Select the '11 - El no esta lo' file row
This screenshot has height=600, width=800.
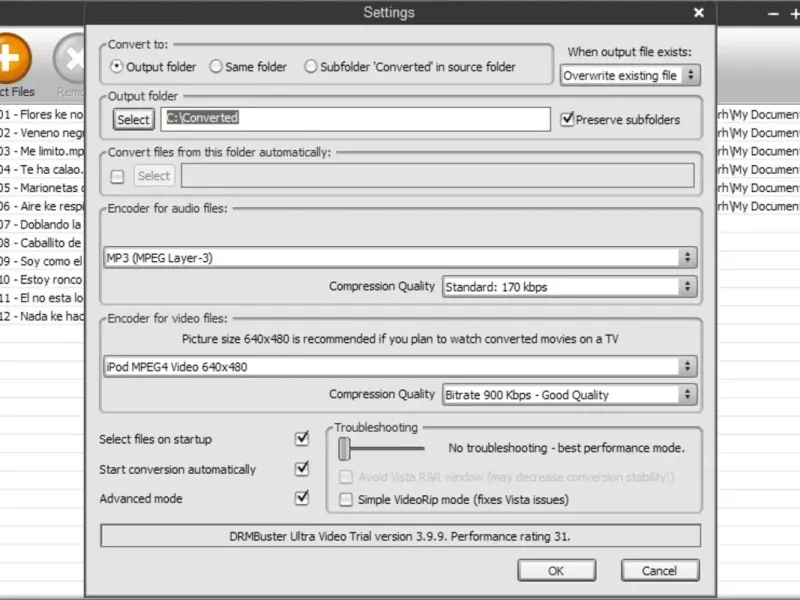[42, 298]
